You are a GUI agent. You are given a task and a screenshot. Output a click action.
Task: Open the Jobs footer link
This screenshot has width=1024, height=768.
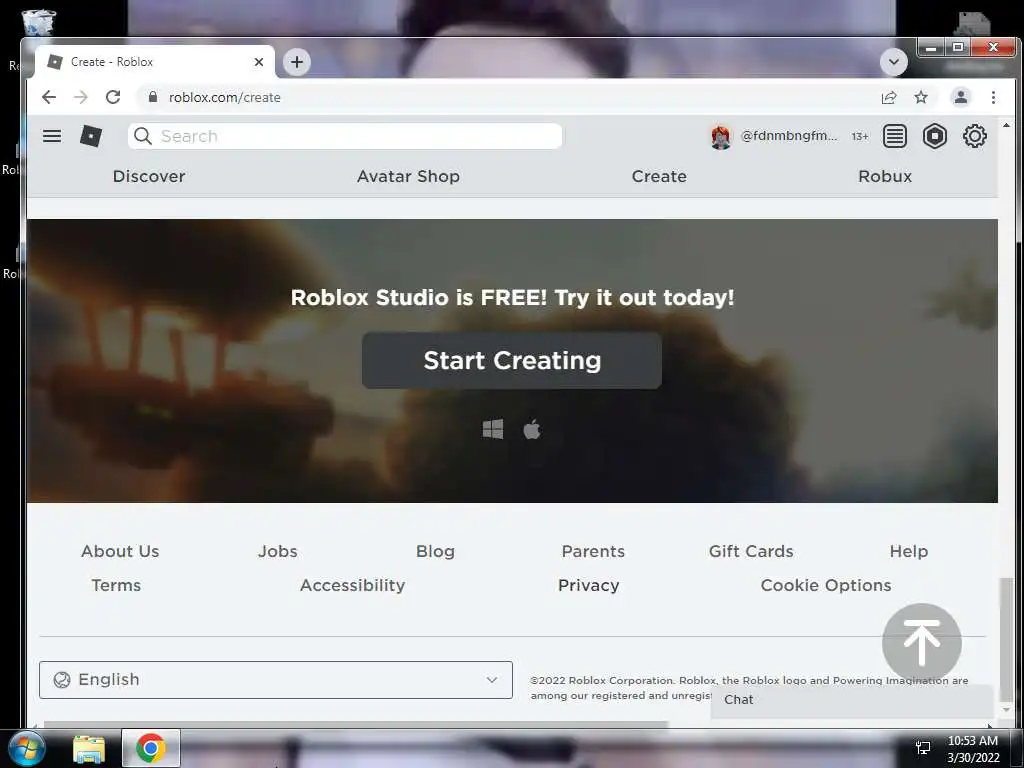[278, 551]
